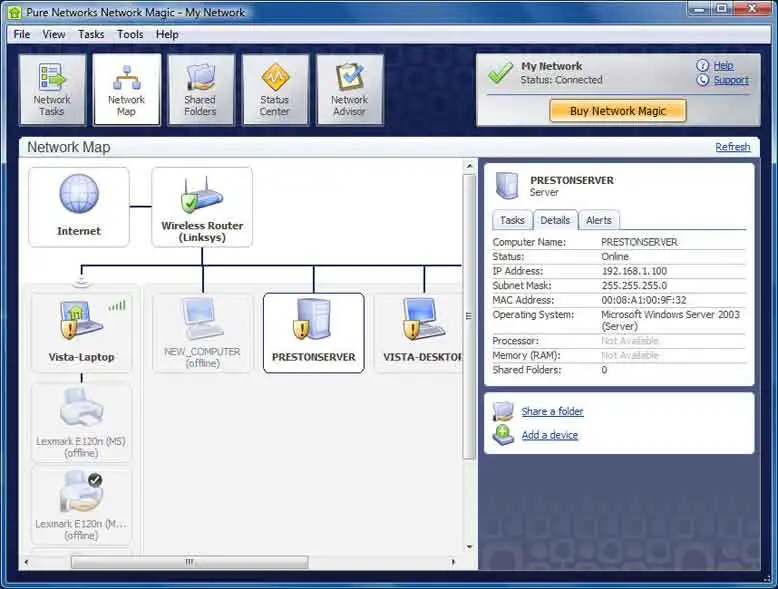
Task: Click the Status: Connected text
Action: pos(561,80)
